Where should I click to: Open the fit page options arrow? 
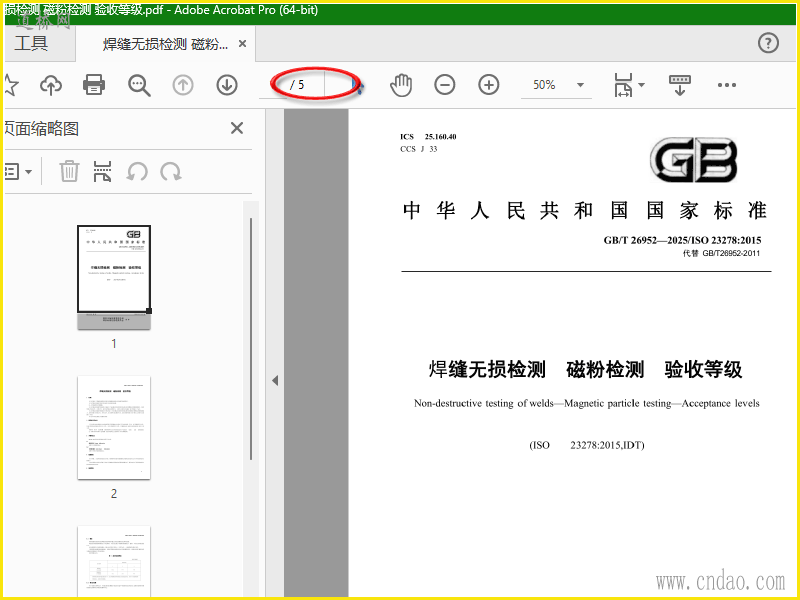point(641,85)
